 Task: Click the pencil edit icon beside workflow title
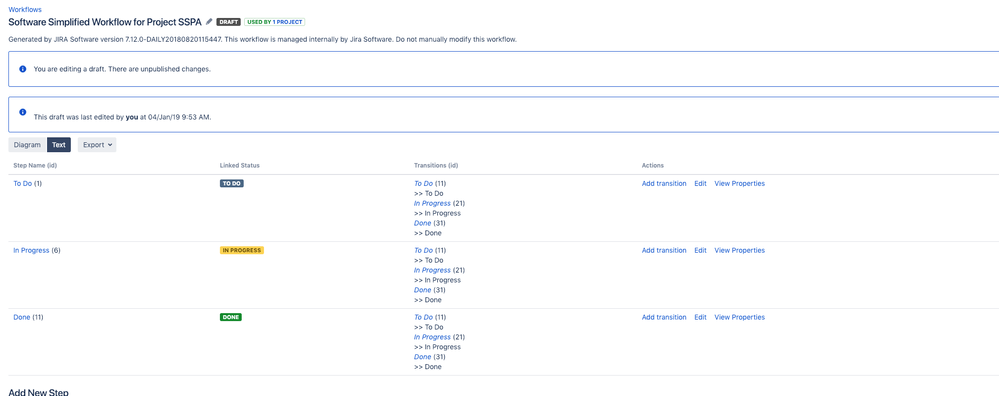point(209,22)
